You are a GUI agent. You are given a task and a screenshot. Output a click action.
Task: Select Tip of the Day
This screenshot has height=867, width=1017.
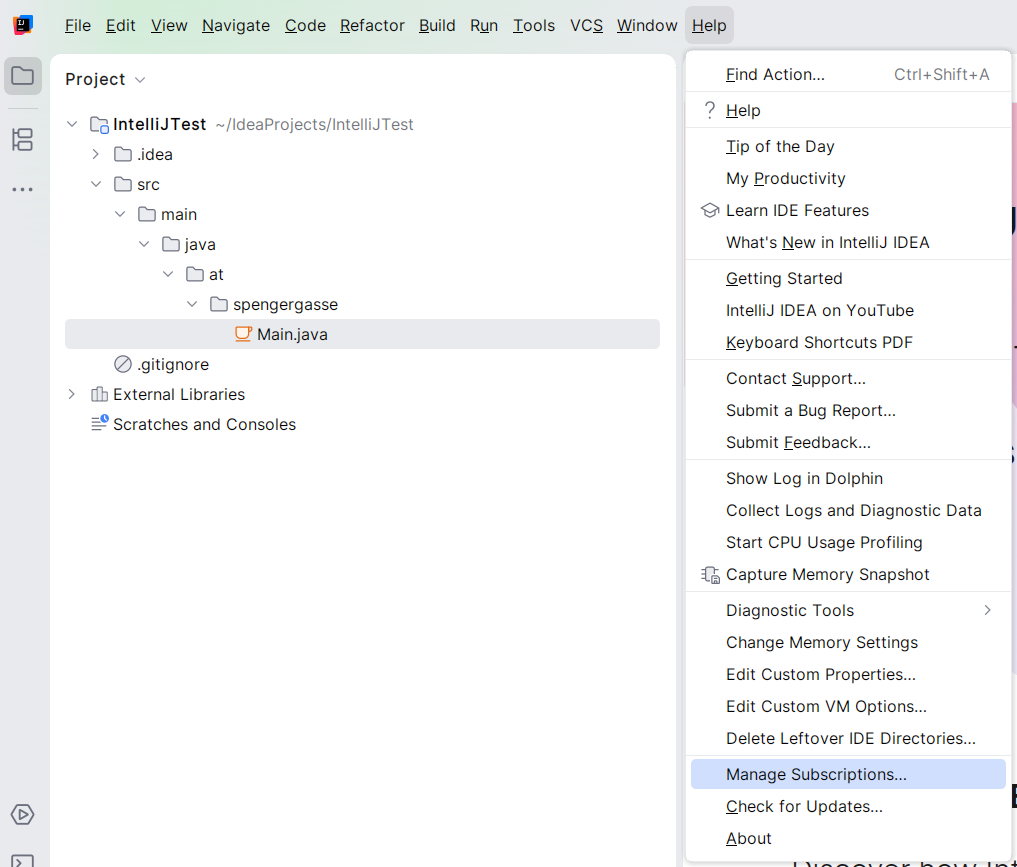pos(848,147)
